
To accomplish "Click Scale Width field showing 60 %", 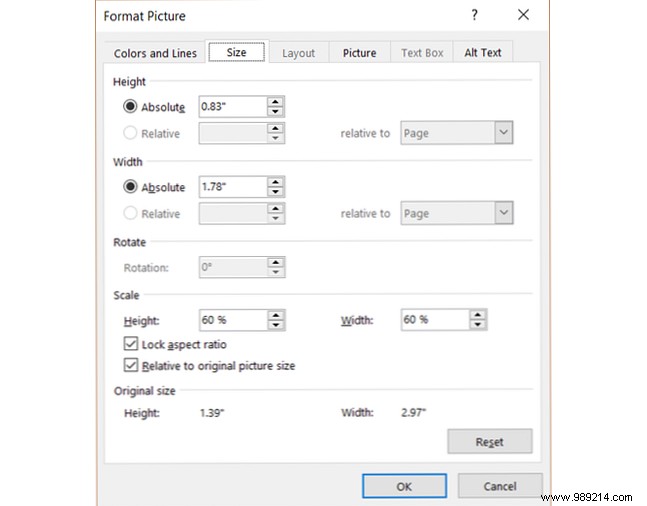I will (x=435, y=319).
